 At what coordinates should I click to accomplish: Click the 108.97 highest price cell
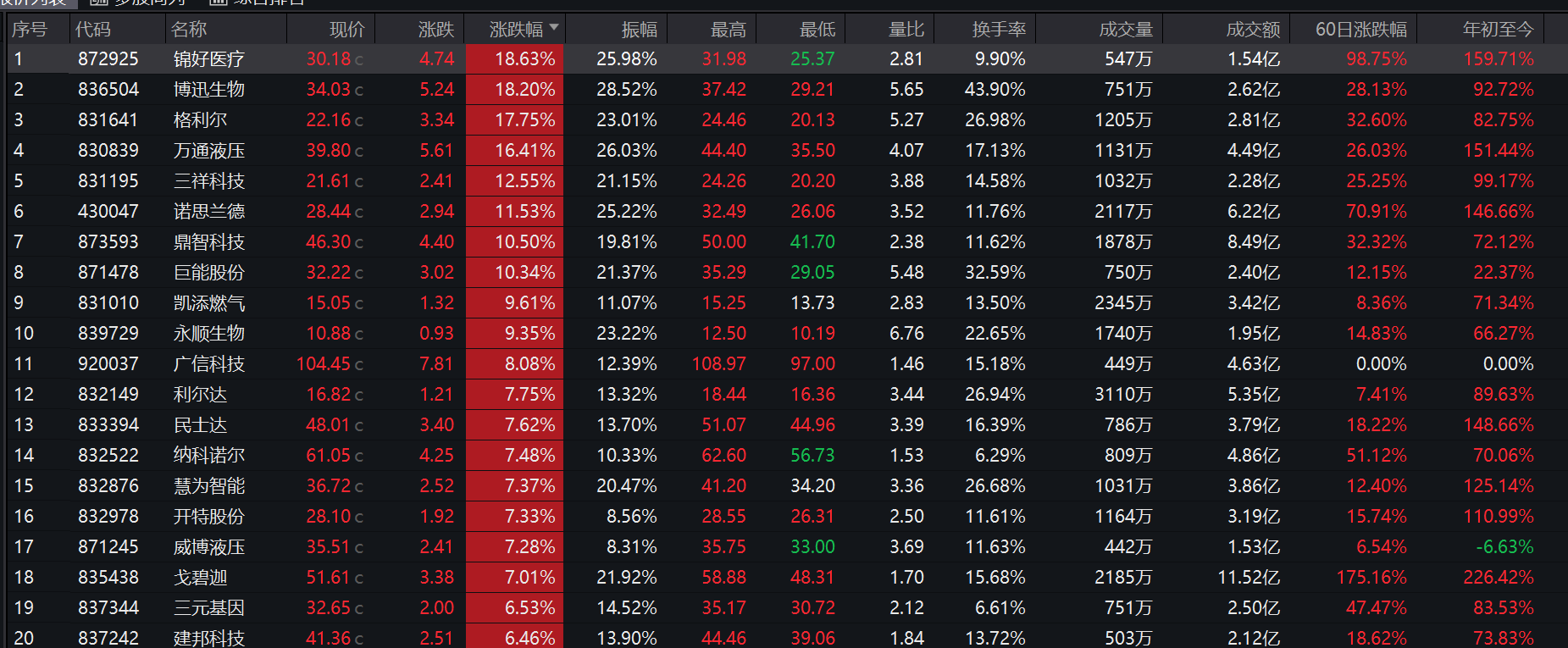pyautogui.click(x=719, y=364)
